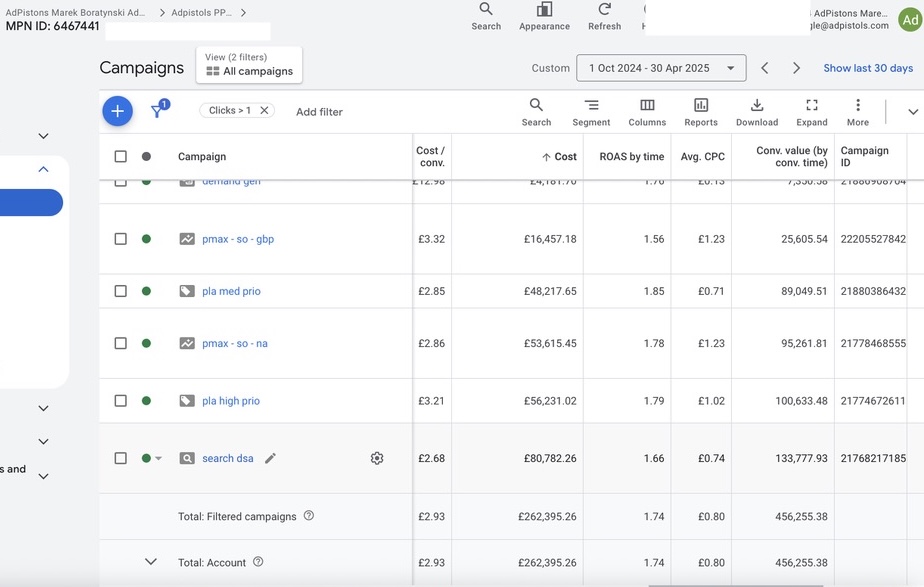Open the filter funnel icon
924x587 pixels.
pos(159,109)
